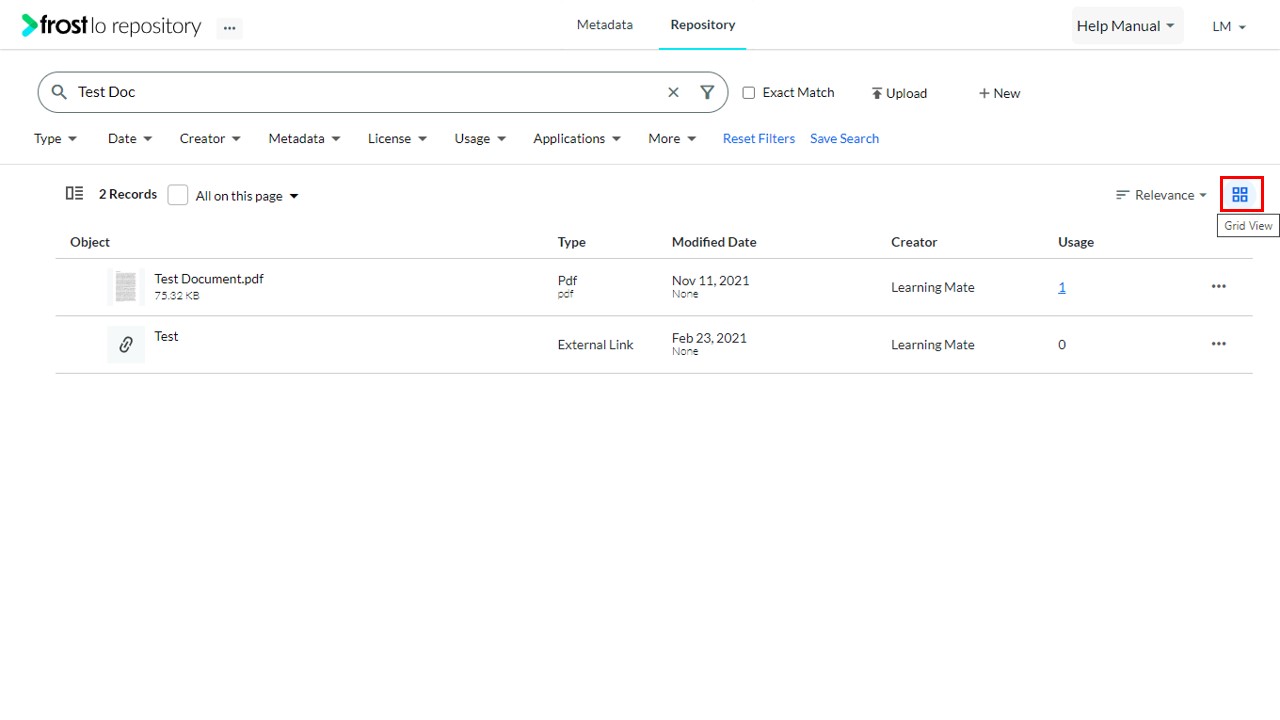Screen dimensions: 1280x720
Task: Open the LM user menu
Action: [1229, 27]
